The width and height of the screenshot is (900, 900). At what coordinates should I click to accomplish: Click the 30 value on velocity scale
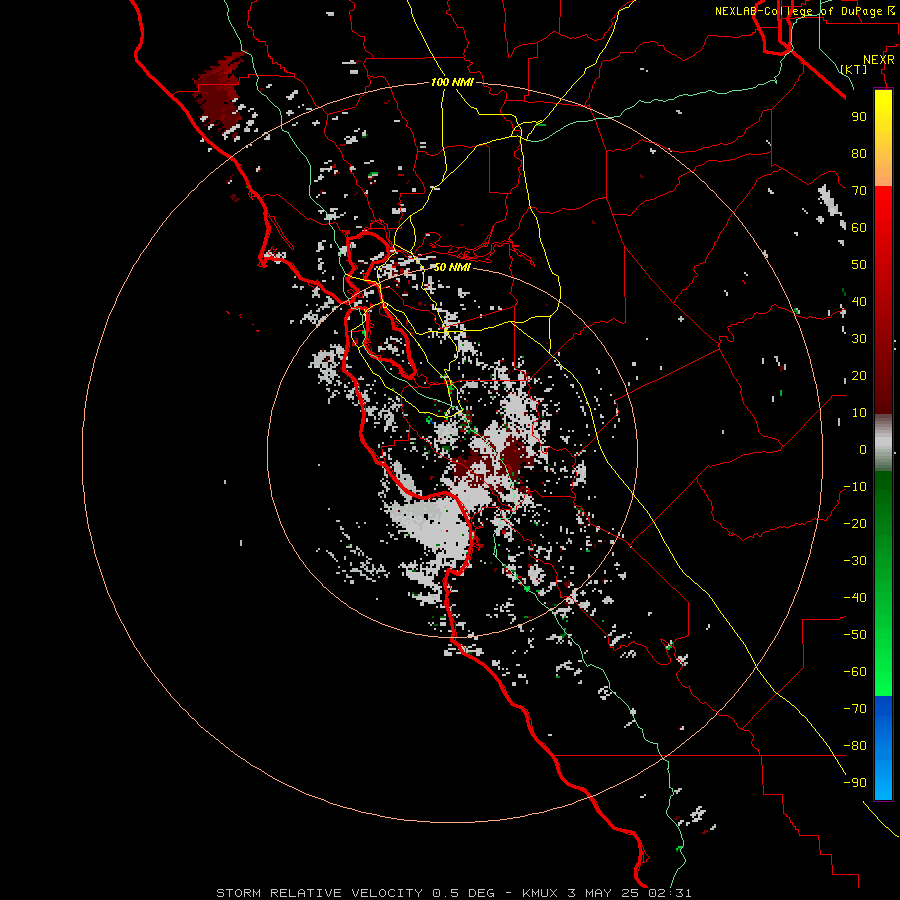(x=859, y=339)
